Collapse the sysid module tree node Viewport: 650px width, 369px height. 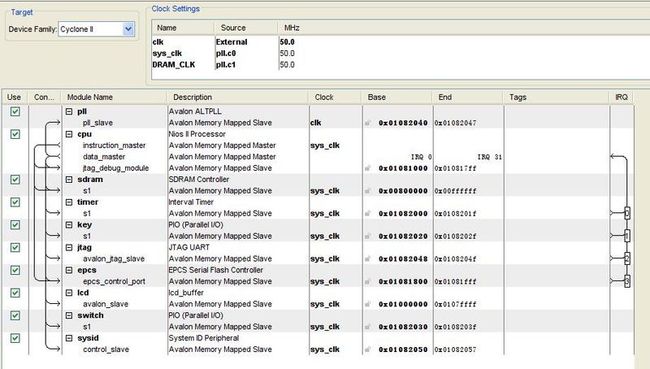pos(69,338)
